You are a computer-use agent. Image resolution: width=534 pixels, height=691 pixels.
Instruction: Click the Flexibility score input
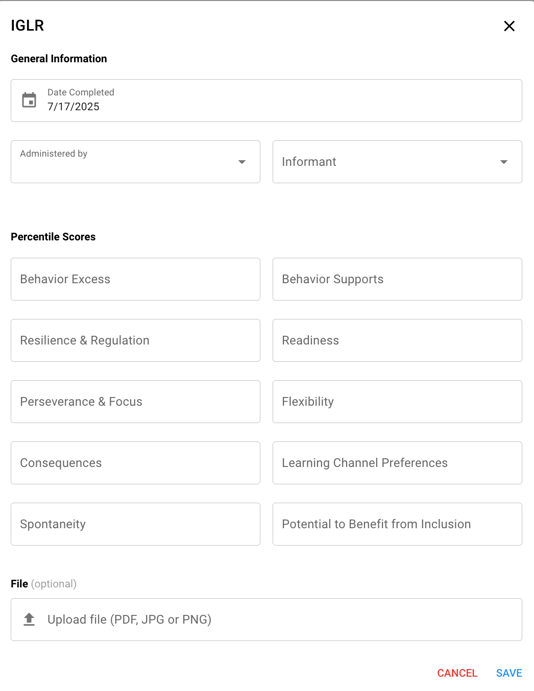click(397, 402)
